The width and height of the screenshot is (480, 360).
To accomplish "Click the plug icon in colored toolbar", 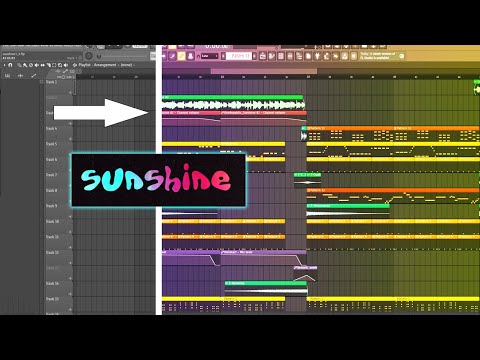I will (x=317, y=56).
